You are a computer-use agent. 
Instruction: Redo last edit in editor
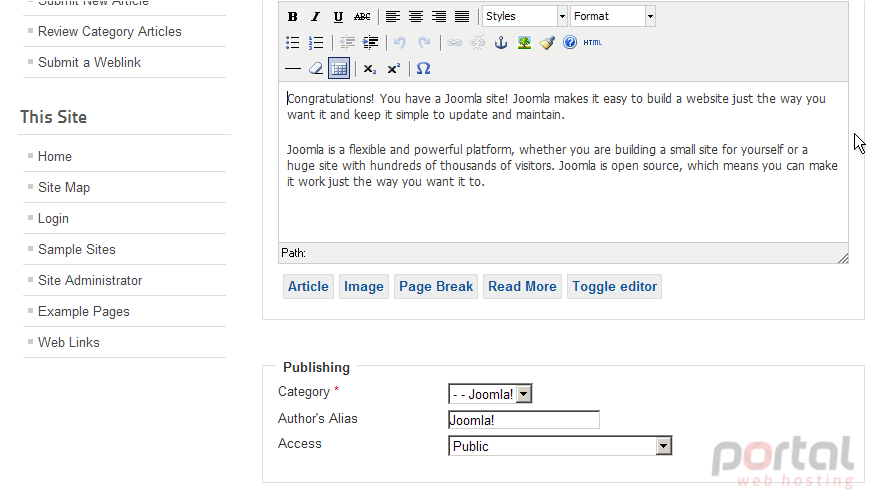[424, 43]
